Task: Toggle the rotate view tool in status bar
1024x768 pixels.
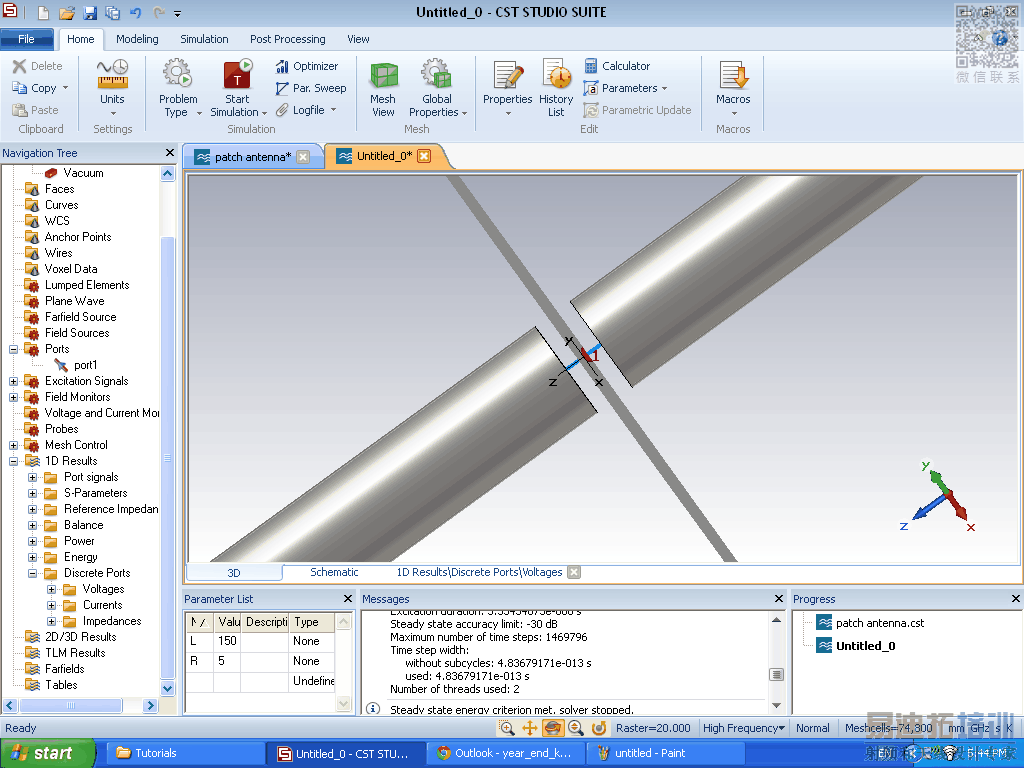Action: (x=553, y=728)
